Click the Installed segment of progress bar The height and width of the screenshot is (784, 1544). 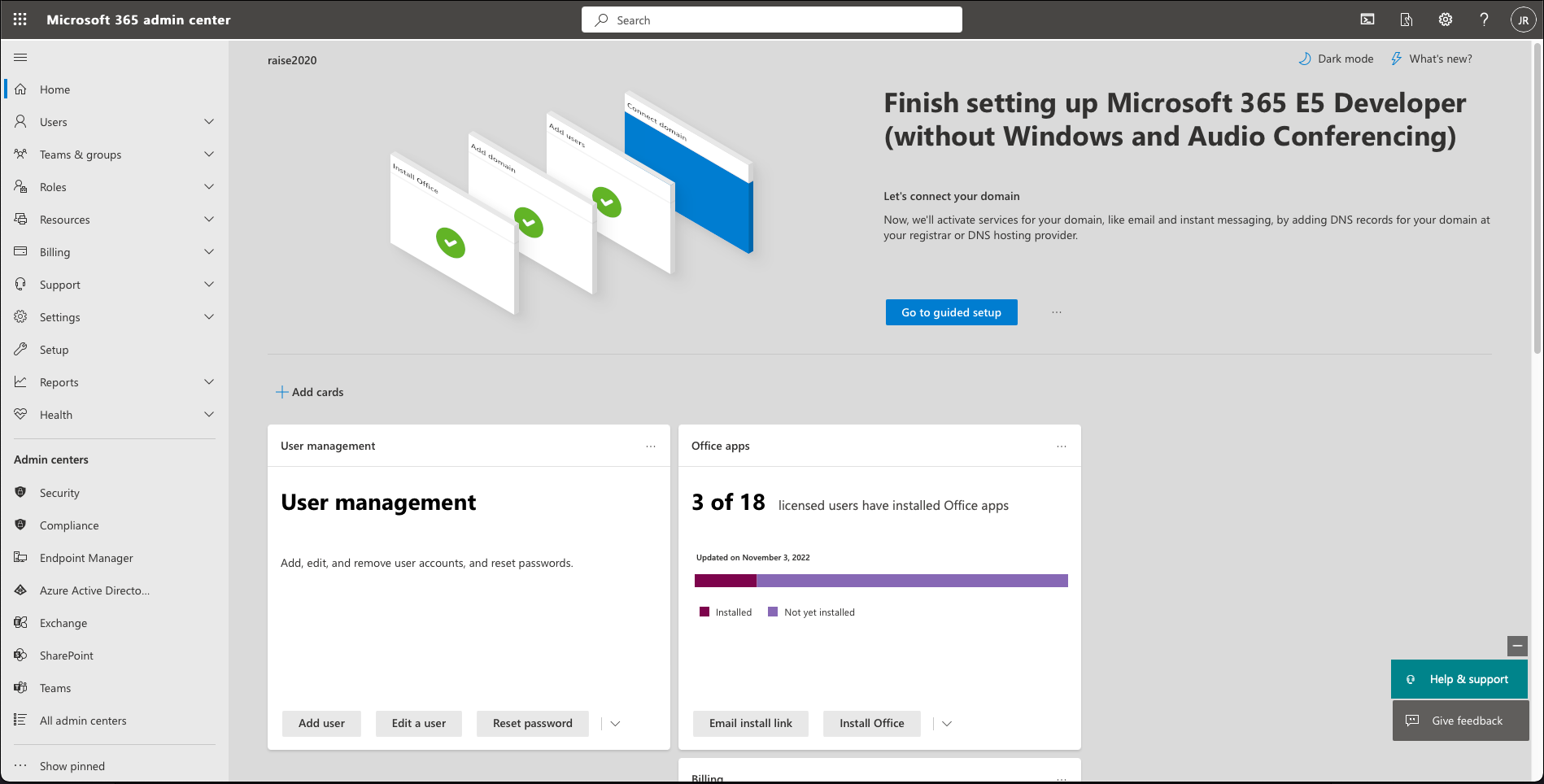(x=725, y=581)
